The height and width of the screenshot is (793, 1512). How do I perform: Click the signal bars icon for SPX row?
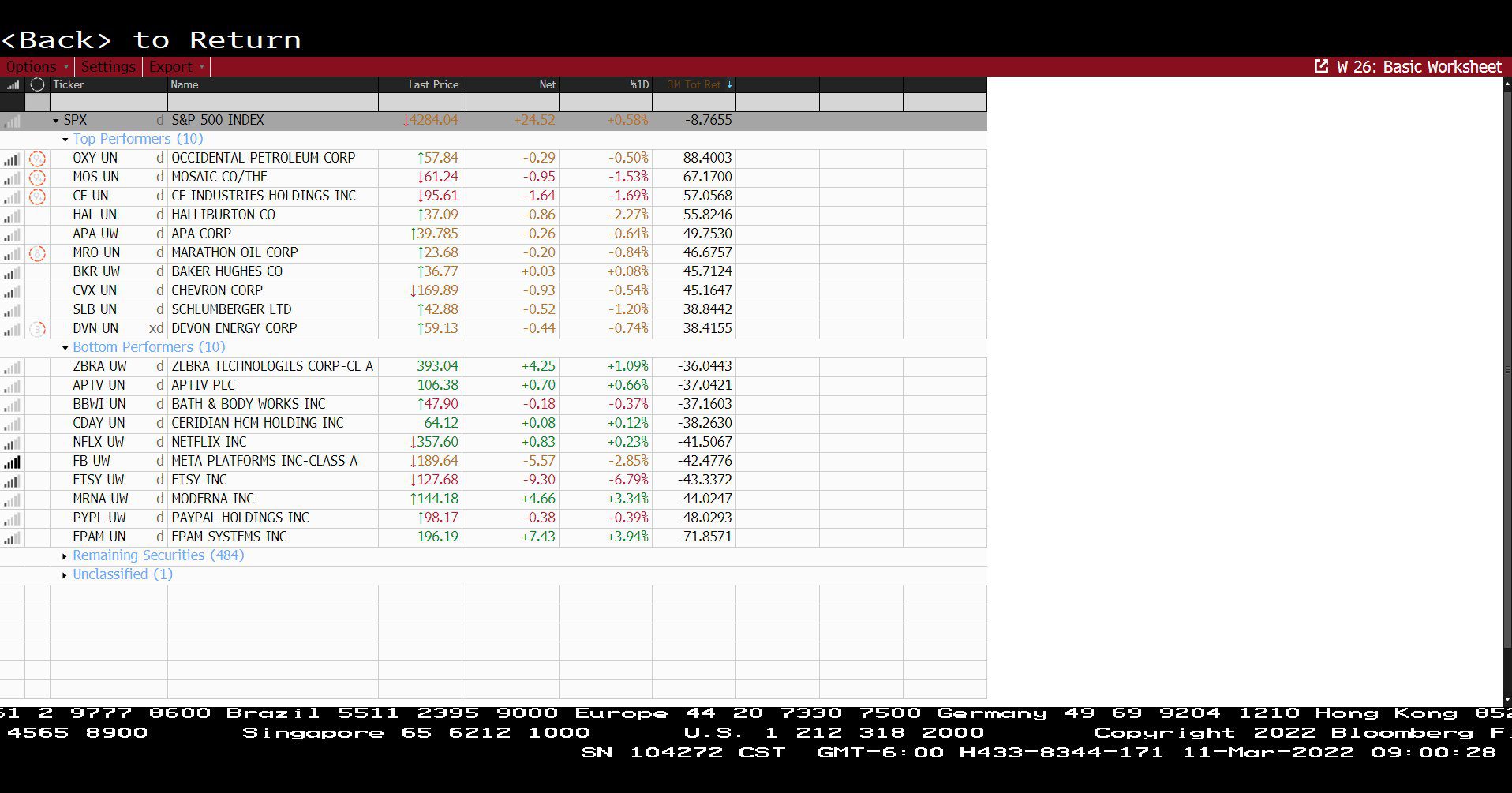[x=12, y=122]
